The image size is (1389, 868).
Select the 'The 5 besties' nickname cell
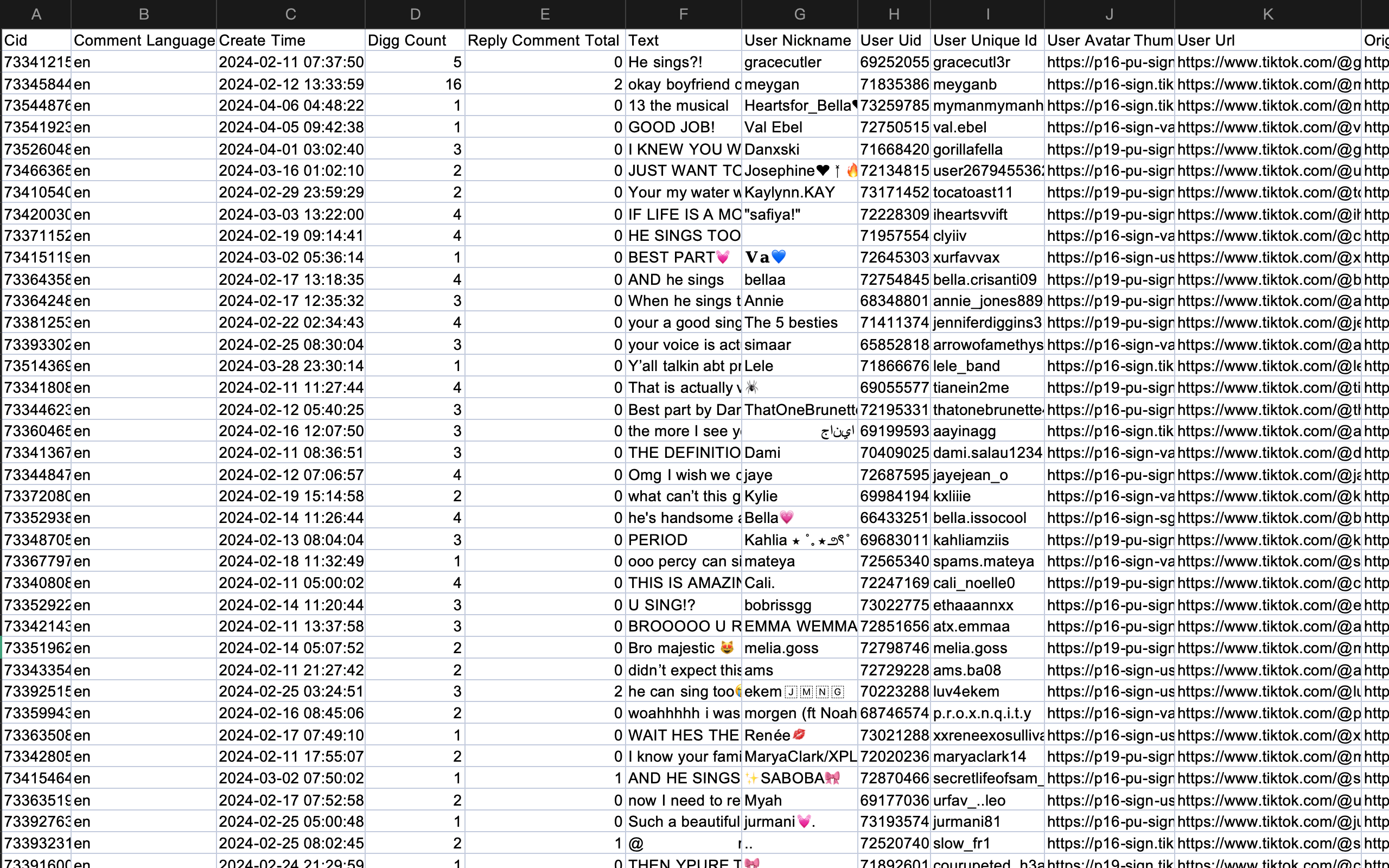pos(799,323)
